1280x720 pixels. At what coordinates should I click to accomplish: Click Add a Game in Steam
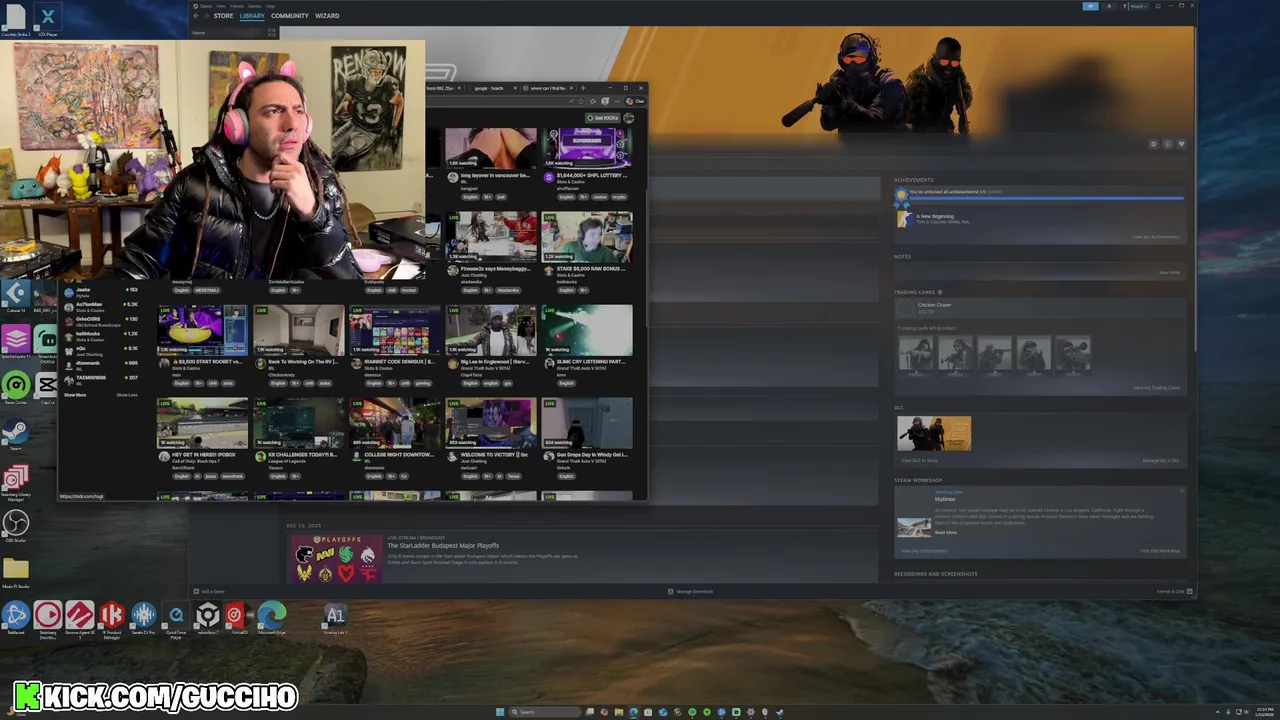[x=209, y=591]
